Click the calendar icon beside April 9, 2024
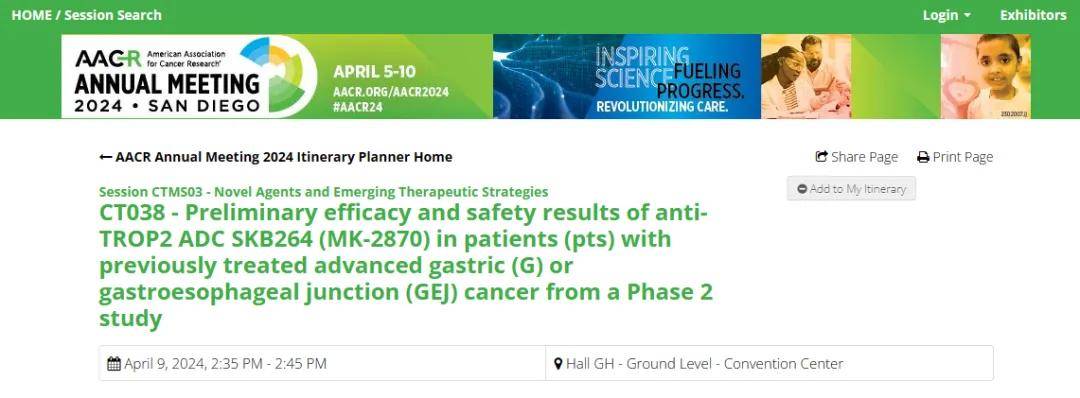The image size is (1080, 398). 114,364
